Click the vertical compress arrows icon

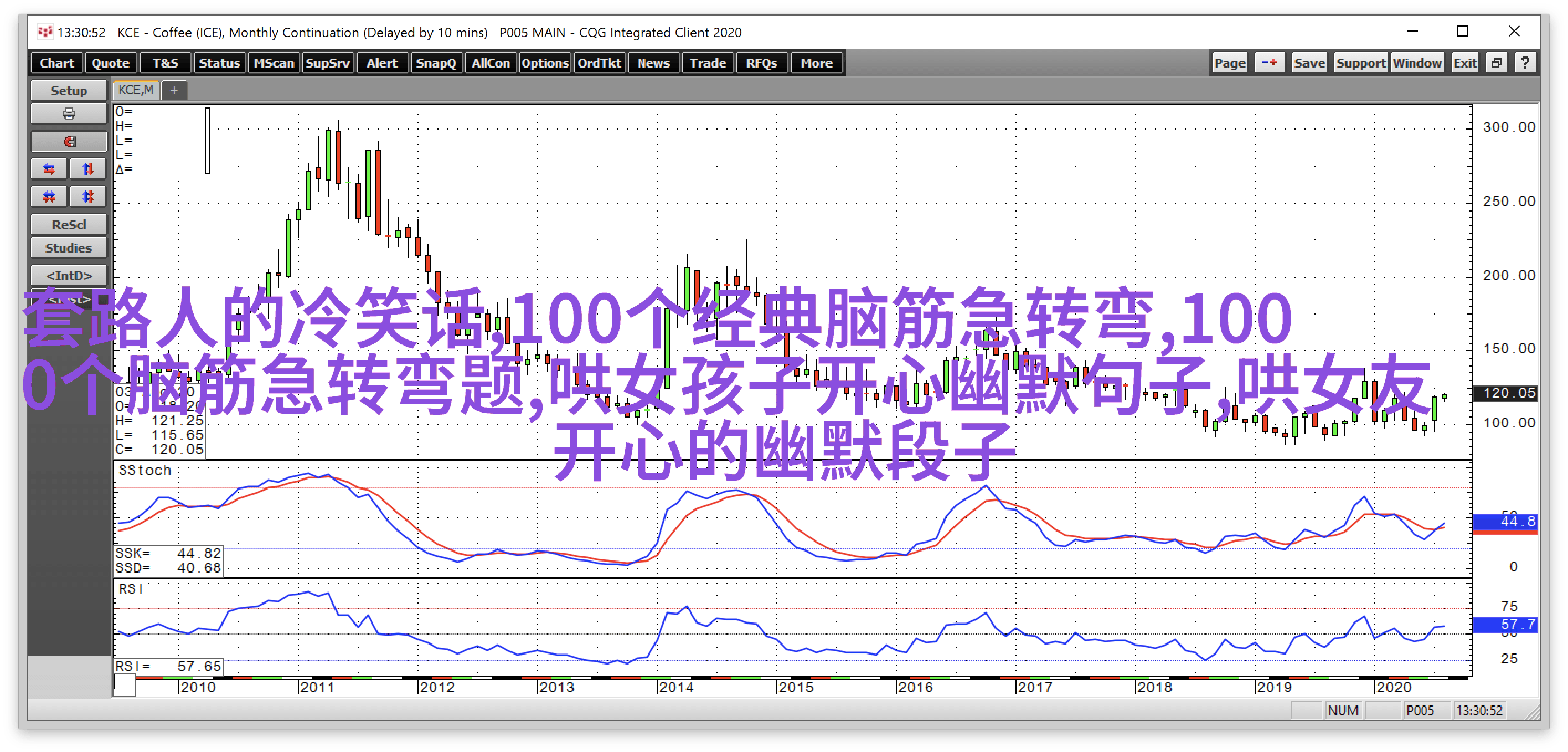click(x=88, y=197)
